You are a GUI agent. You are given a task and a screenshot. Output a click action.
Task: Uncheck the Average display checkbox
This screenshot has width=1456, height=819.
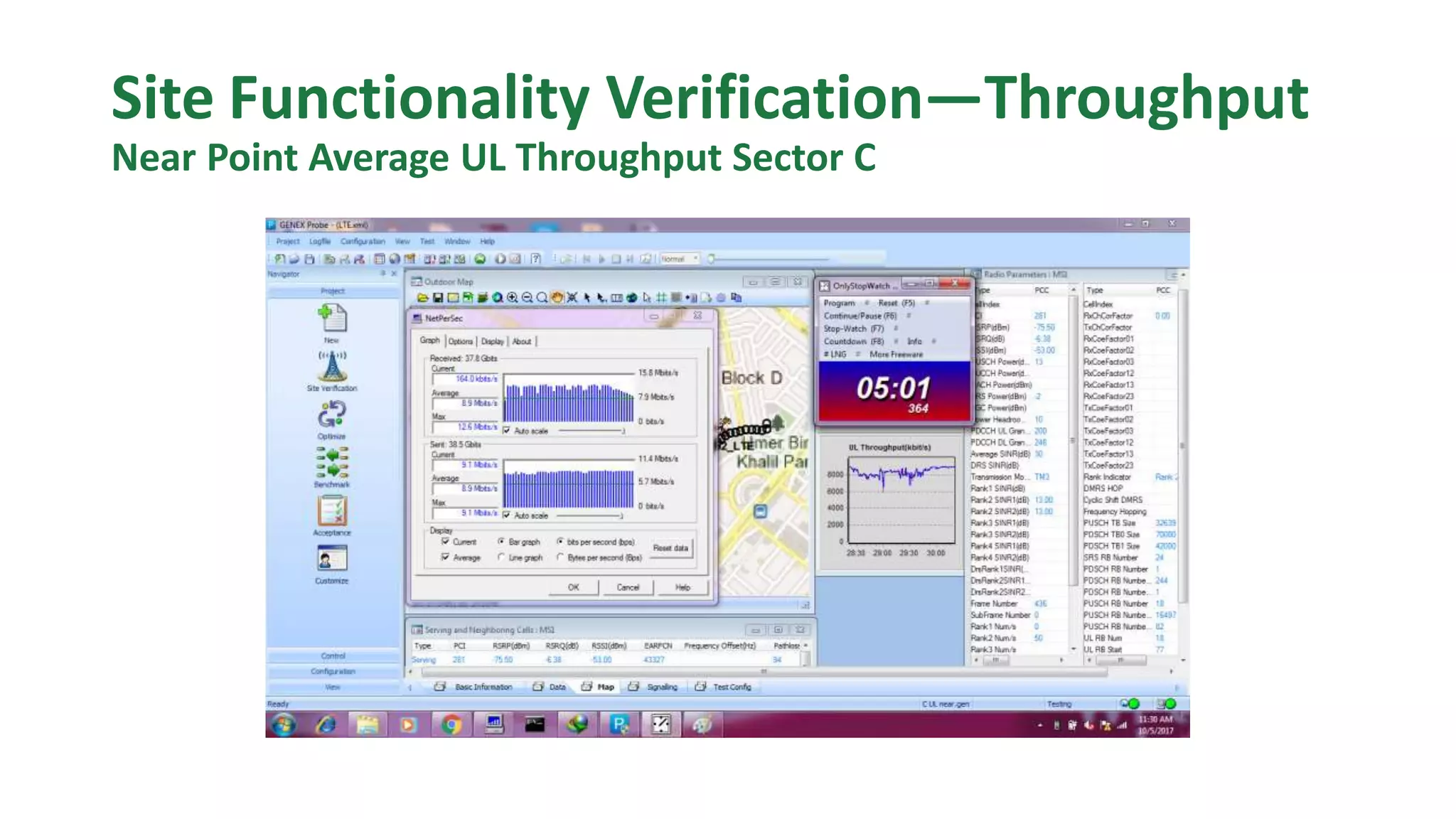coord(446,557)
